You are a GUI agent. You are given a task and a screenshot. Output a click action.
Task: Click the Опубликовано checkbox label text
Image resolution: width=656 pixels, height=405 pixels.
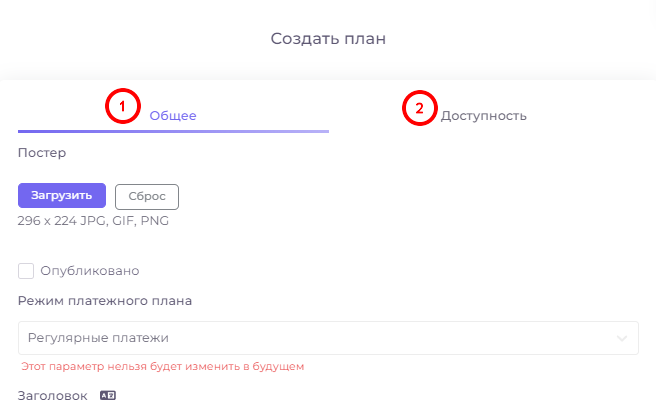[x=90, y=271]
